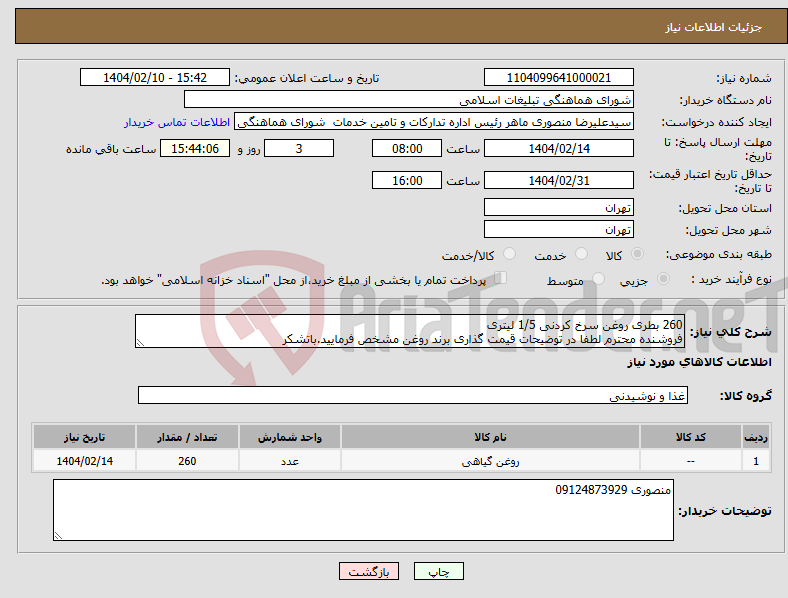Click the اطلاعات کالاهای مورد نیاز heading

[699, 362]
